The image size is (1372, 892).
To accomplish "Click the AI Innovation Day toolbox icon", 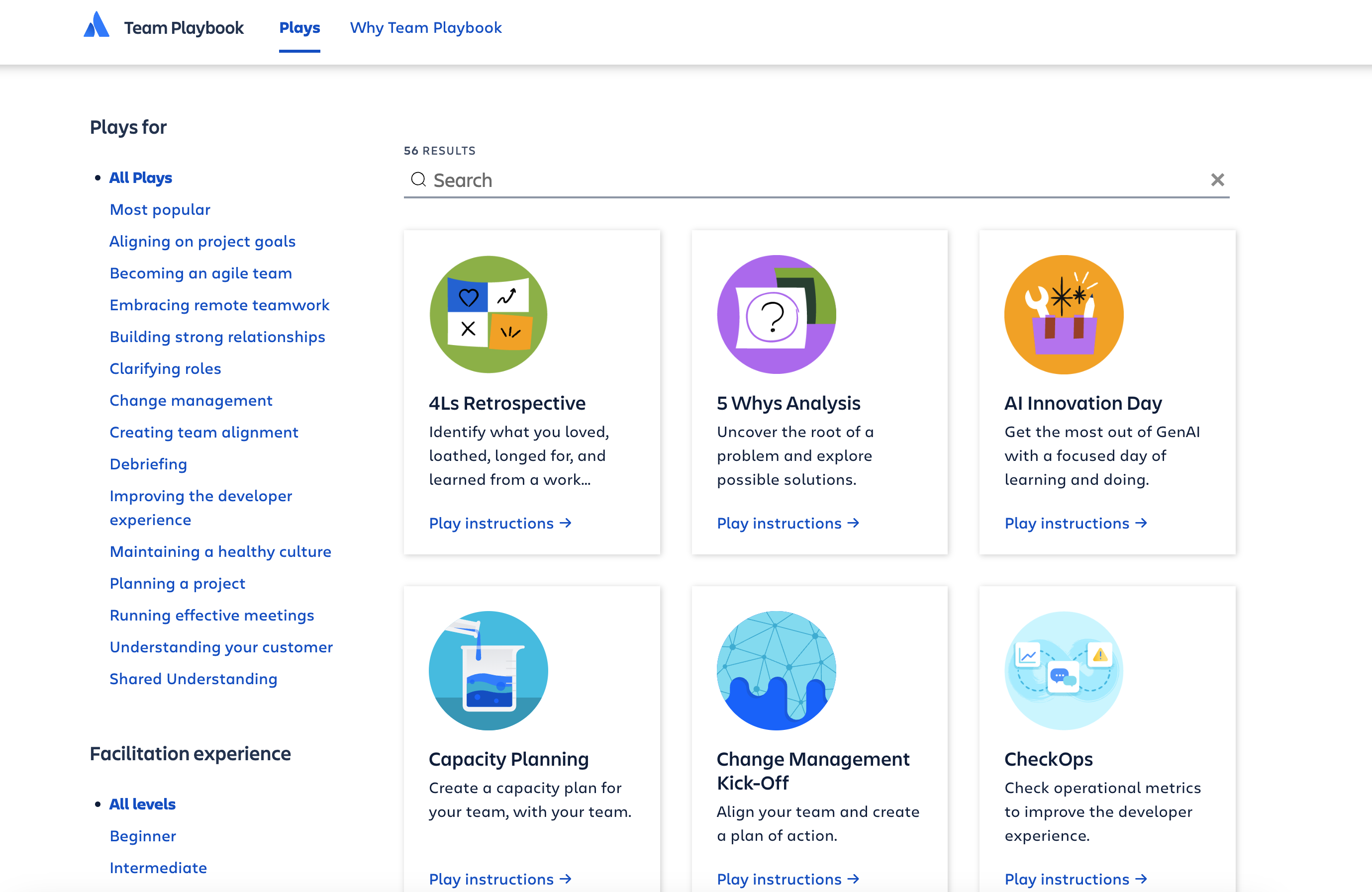I will [x=1064, y=315].
